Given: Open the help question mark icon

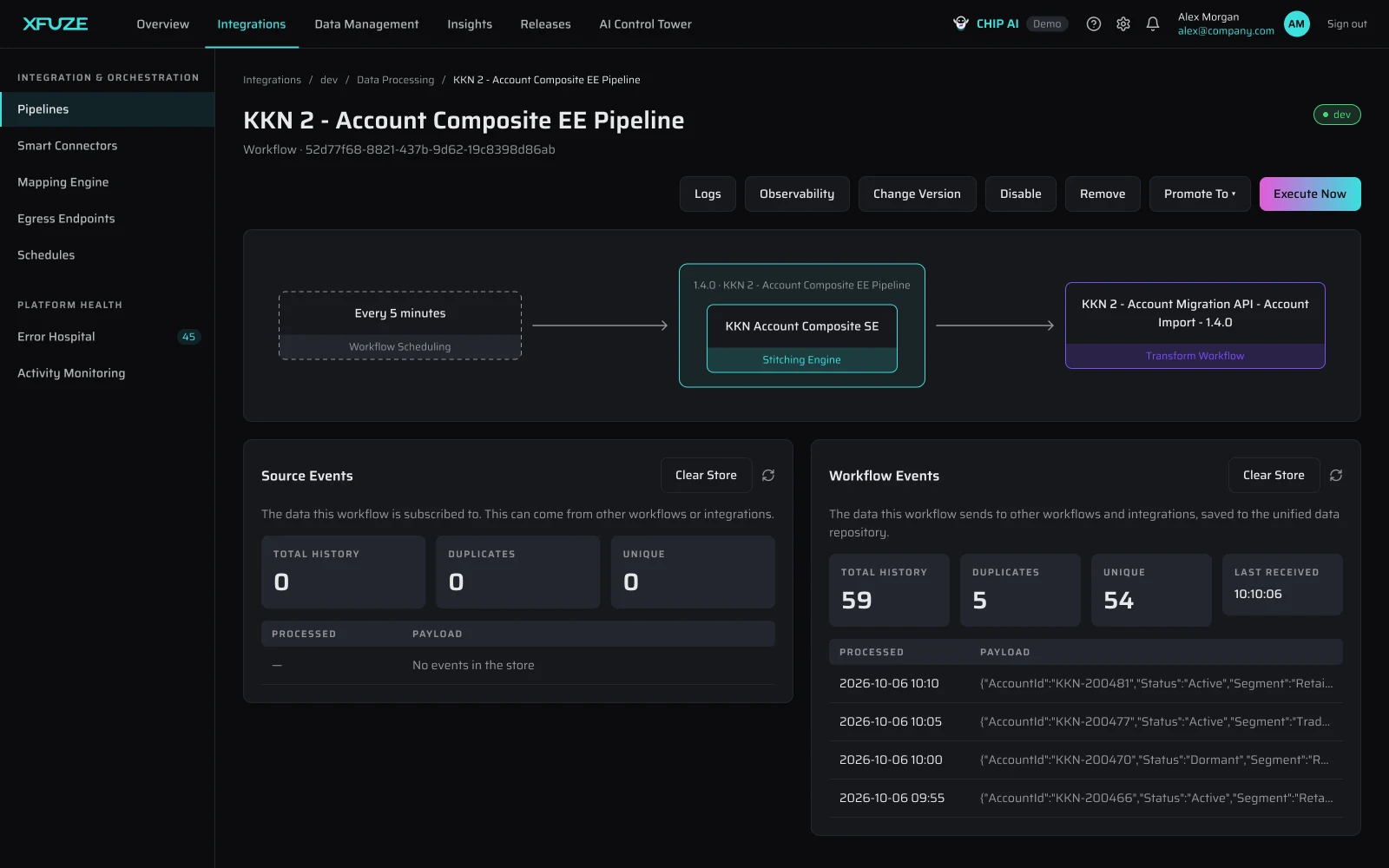Looking at the screenshot, I should click(x=1094, y=23).
